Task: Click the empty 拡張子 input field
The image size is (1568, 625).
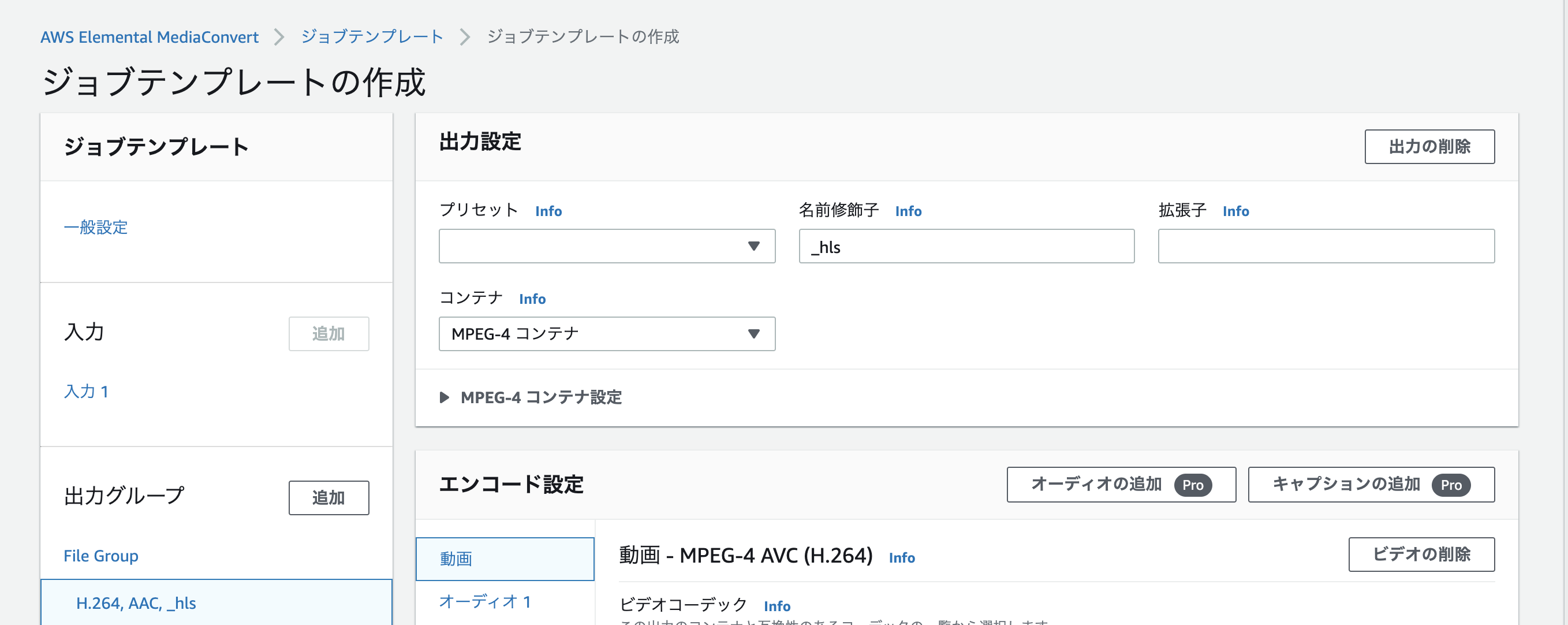Action: (1326, 246)
